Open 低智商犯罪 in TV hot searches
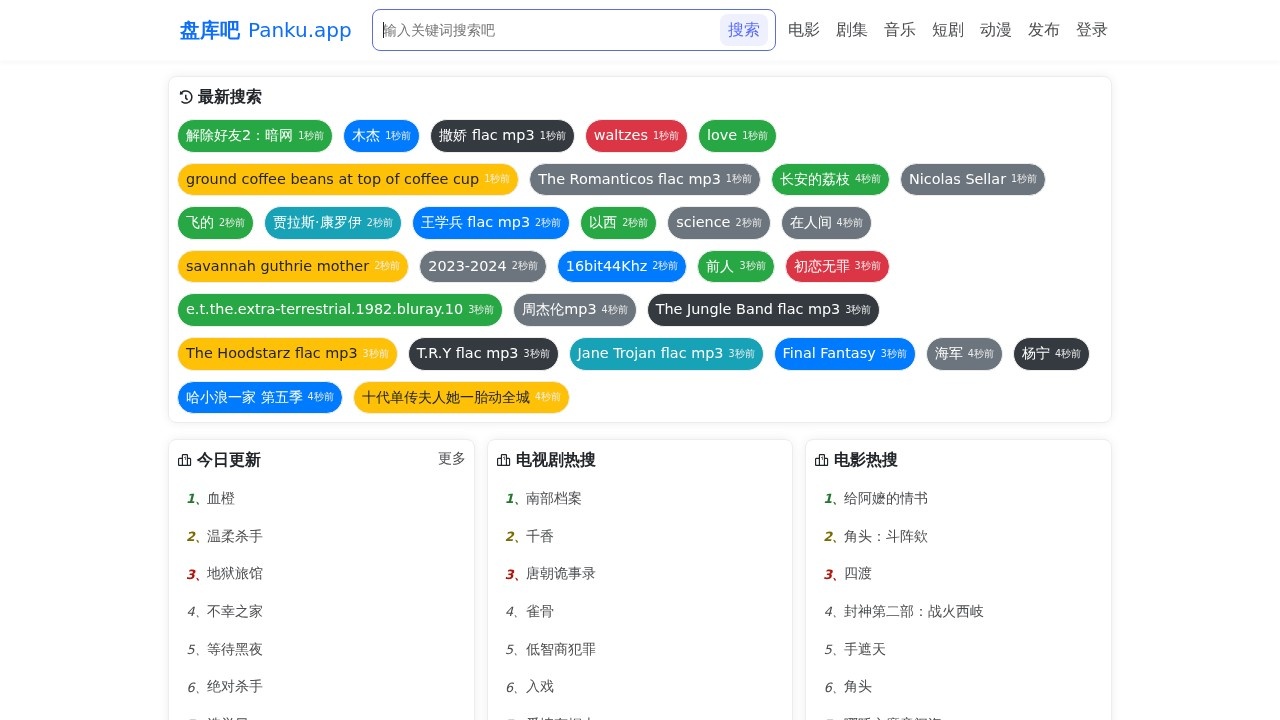Viewport: 1280px width, 720px height. coord(561,649)
